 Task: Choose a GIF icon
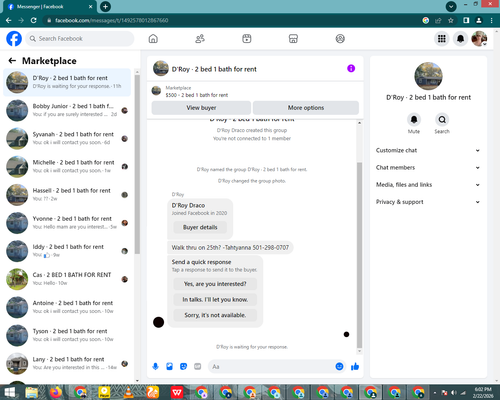(198, 367)
